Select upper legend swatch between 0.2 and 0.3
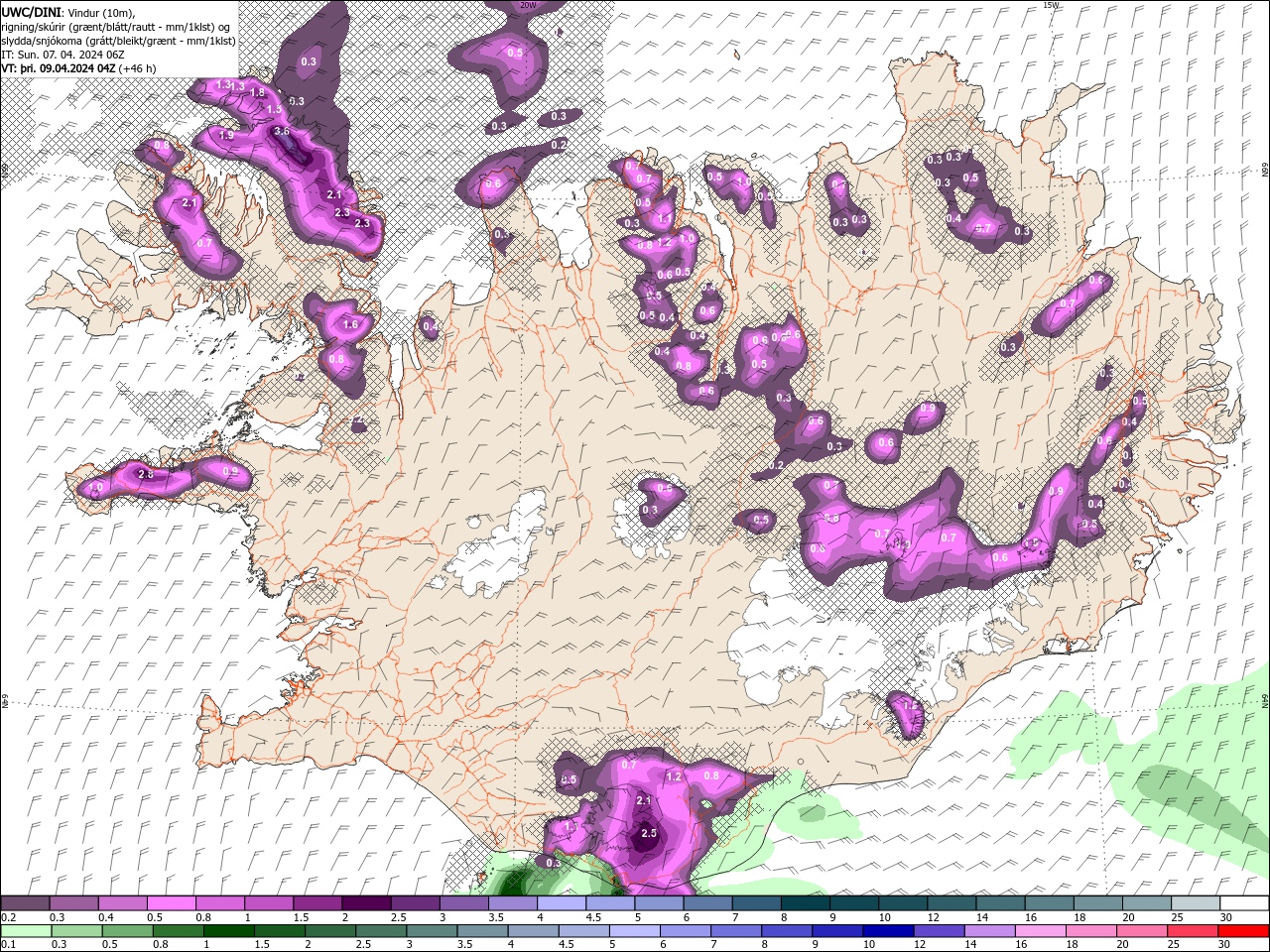 coord(25,903)
